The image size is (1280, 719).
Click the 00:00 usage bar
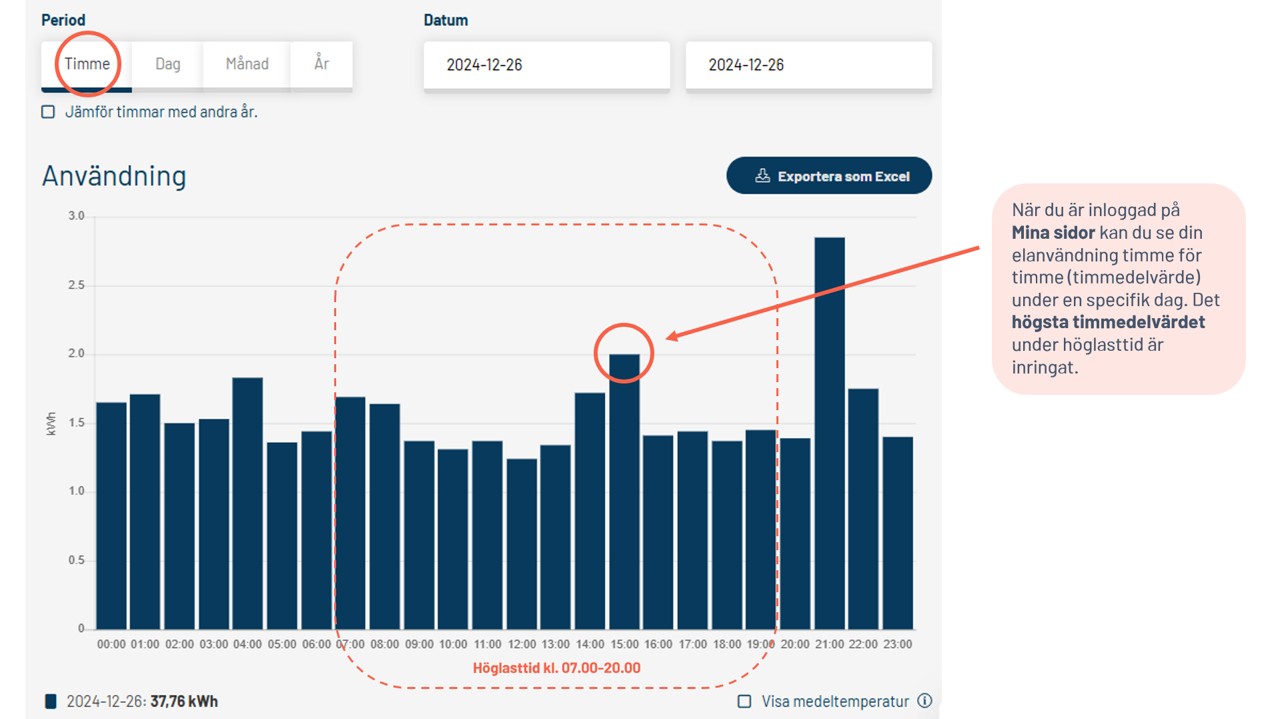coord(111,515)
